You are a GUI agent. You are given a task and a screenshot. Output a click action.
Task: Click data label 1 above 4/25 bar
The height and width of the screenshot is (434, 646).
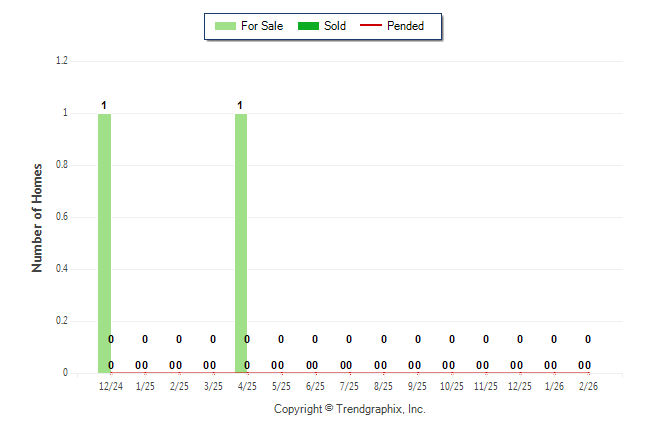240,105
